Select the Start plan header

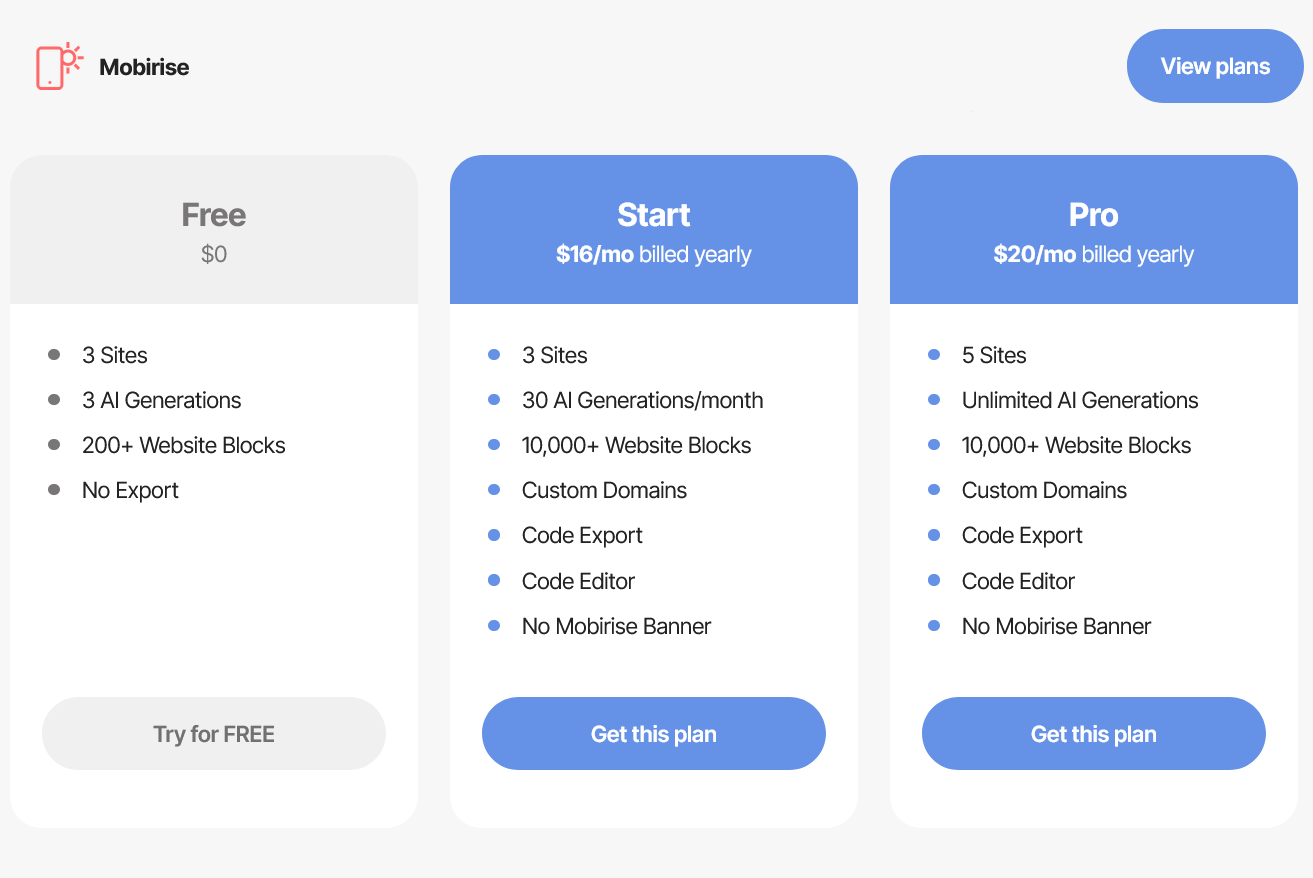[654, 215]
